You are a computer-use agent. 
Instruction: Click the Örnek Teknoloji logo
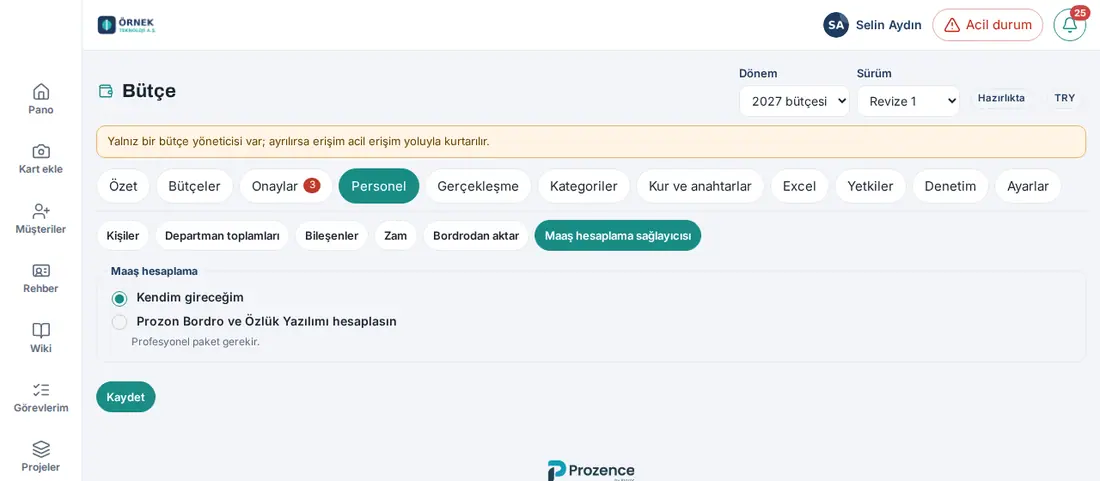click(127, 25)
